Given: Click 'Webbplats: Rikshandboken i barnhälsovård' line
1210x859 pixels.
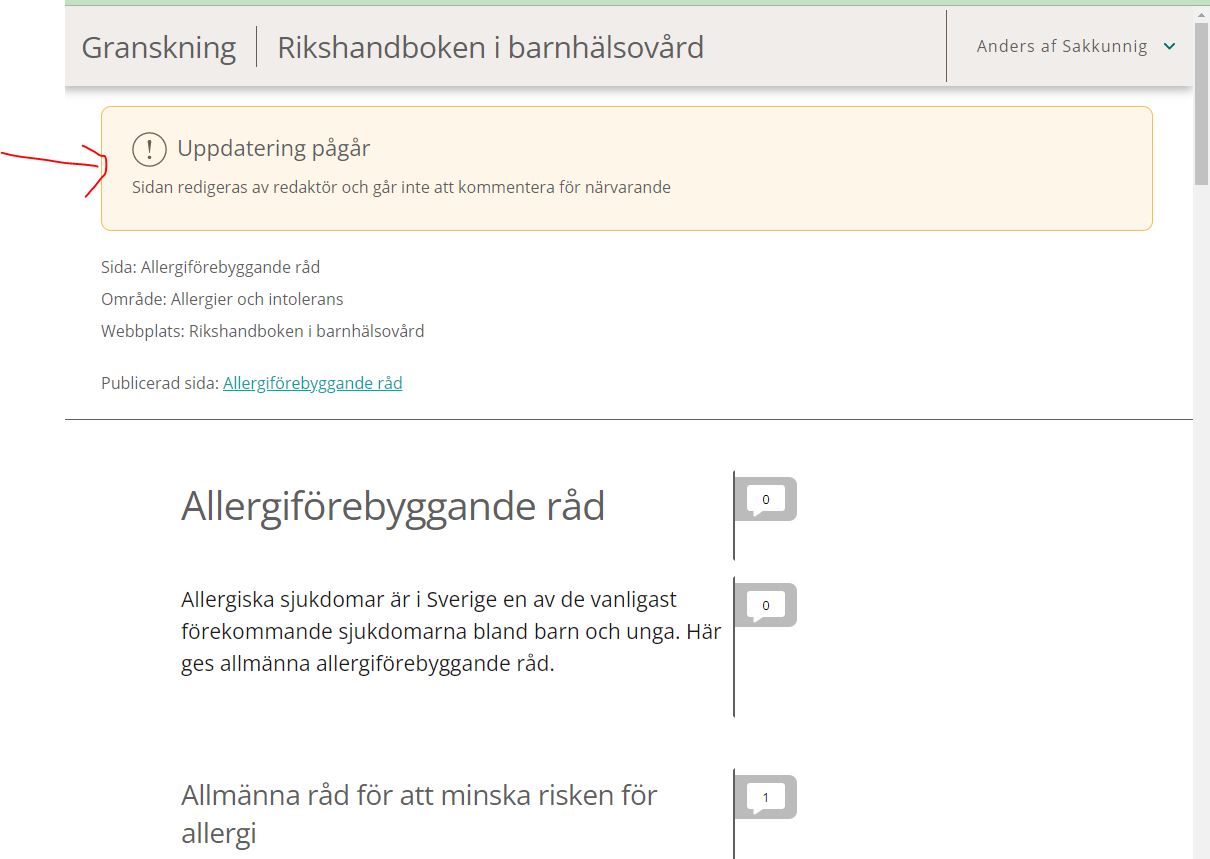Looking at the screenshot, I should 263,331.
